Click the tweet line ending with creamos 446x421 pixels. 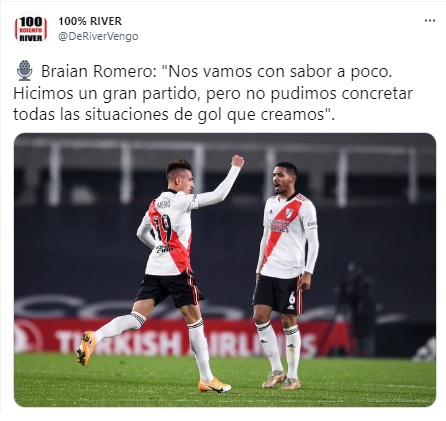(174, 115)
